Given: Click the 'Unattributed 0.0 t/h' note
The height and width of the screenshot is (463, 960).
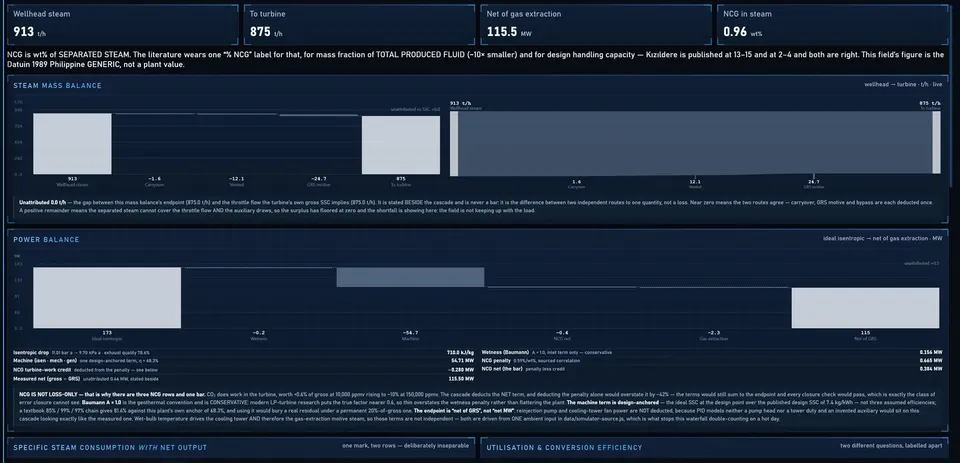Looking at the screenshot, I should pyautogui.click(x=476, y=206).
